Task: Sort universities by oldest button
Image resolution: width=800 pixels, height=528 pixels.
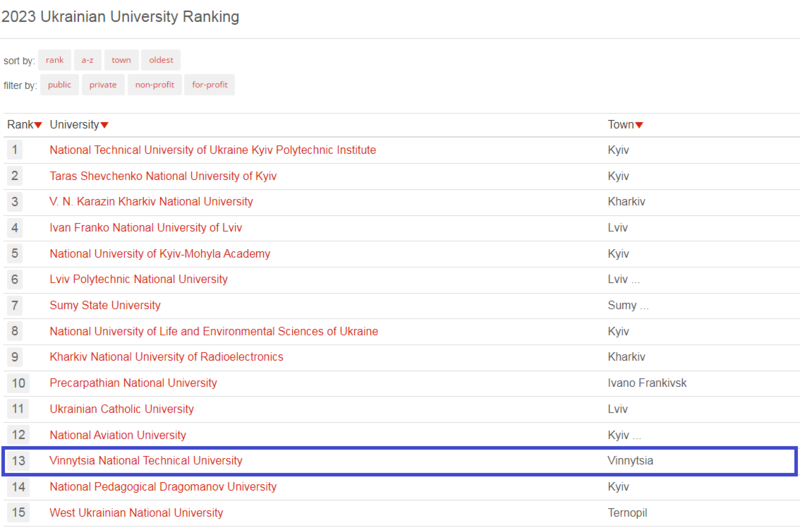Action: 161,60
